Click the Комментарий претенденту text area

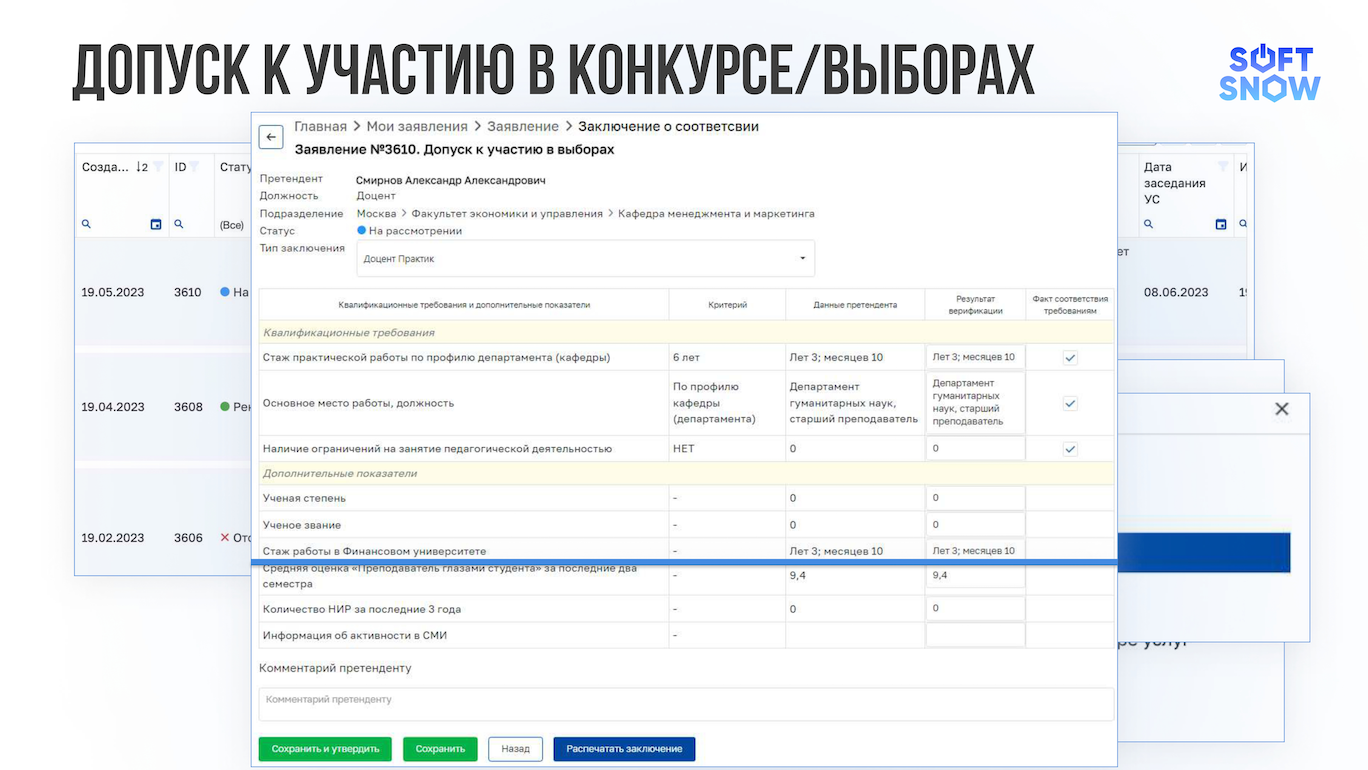686,704
